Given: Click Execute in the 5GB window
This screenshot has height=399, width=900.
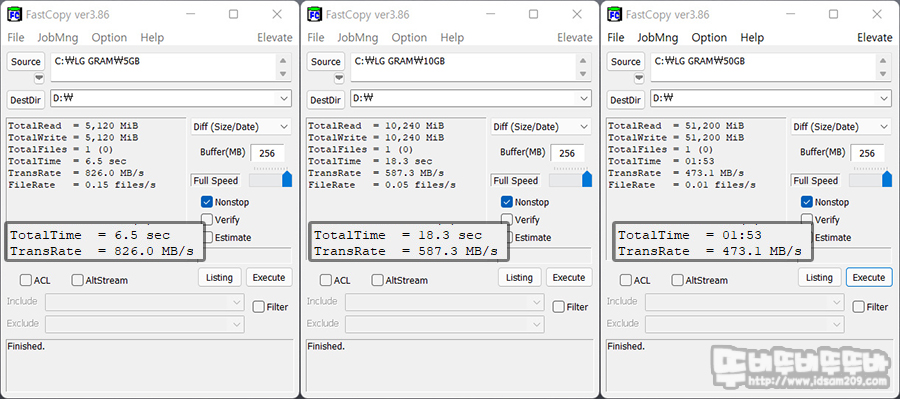Looking at the screenshot, I should [269, 277].
